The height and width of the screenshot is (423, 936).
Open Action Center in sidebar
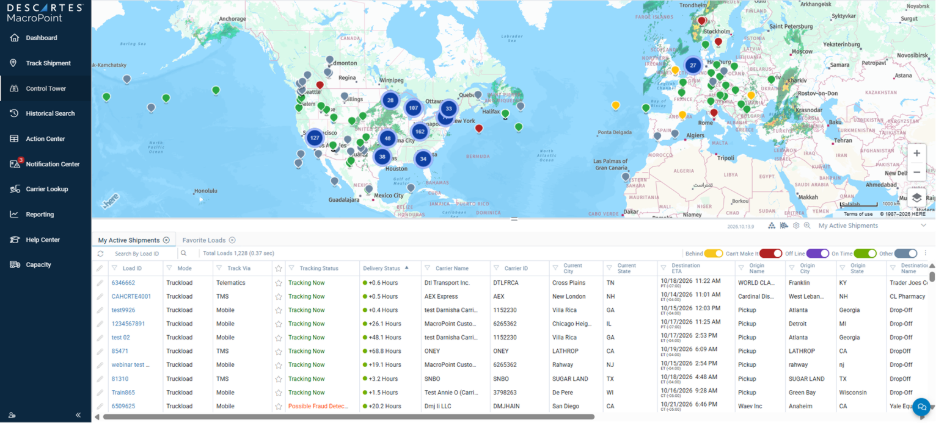[45, 139]
